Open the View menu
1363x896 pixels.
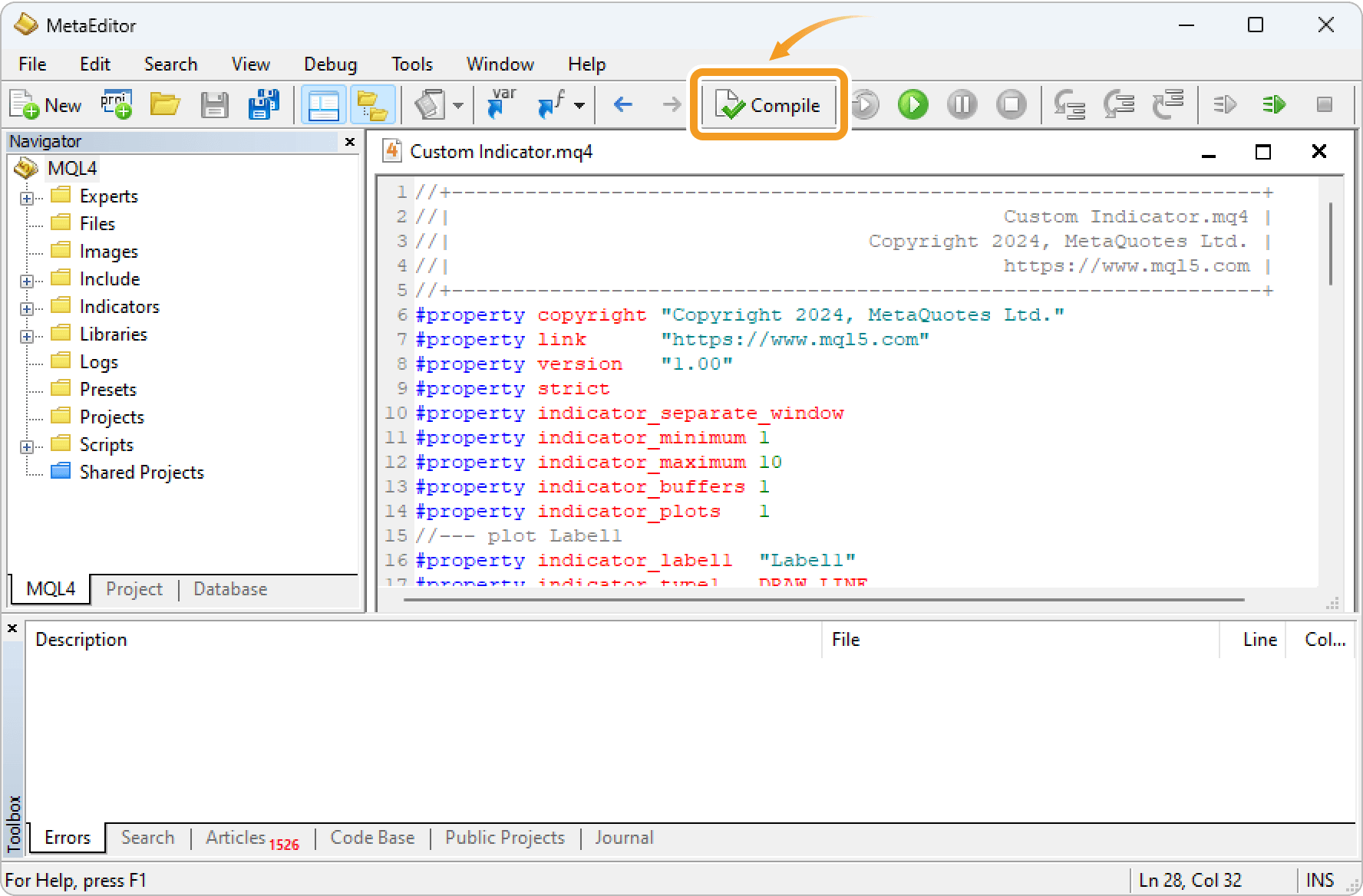[x=250, y=64]
